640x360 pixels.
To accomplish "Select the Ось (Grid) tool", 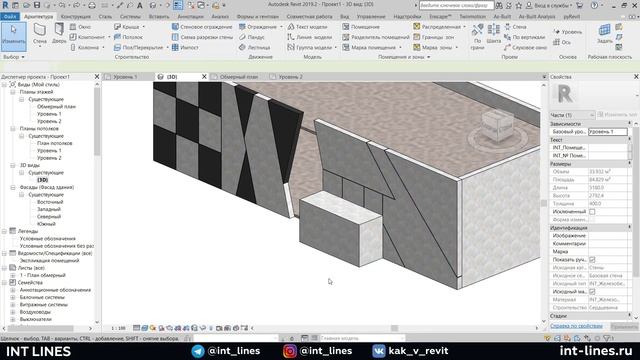I will [x=562, y=42].
